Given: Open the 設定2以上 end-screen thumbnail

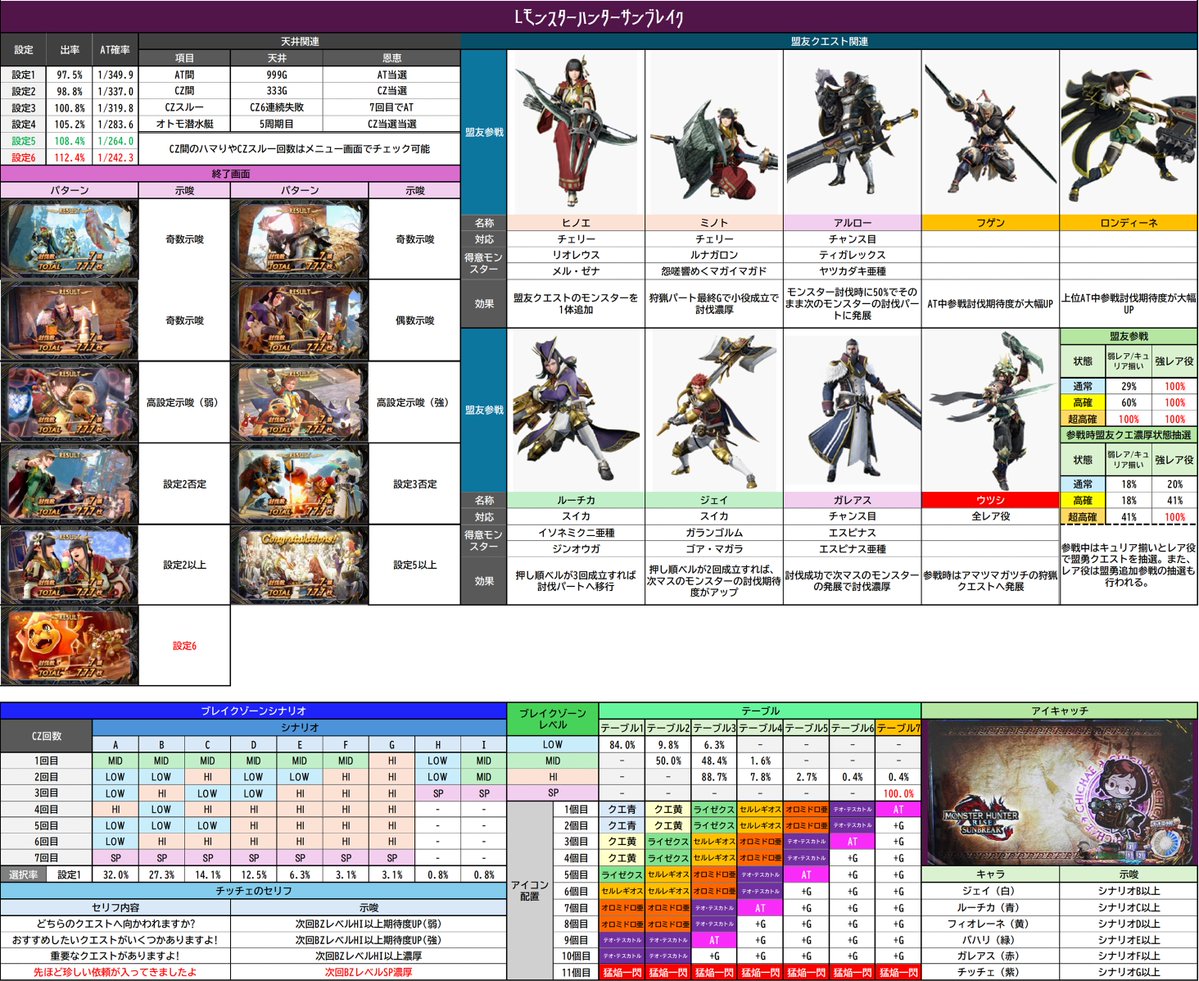Looking at the screenshot, I should pos(70,565).
